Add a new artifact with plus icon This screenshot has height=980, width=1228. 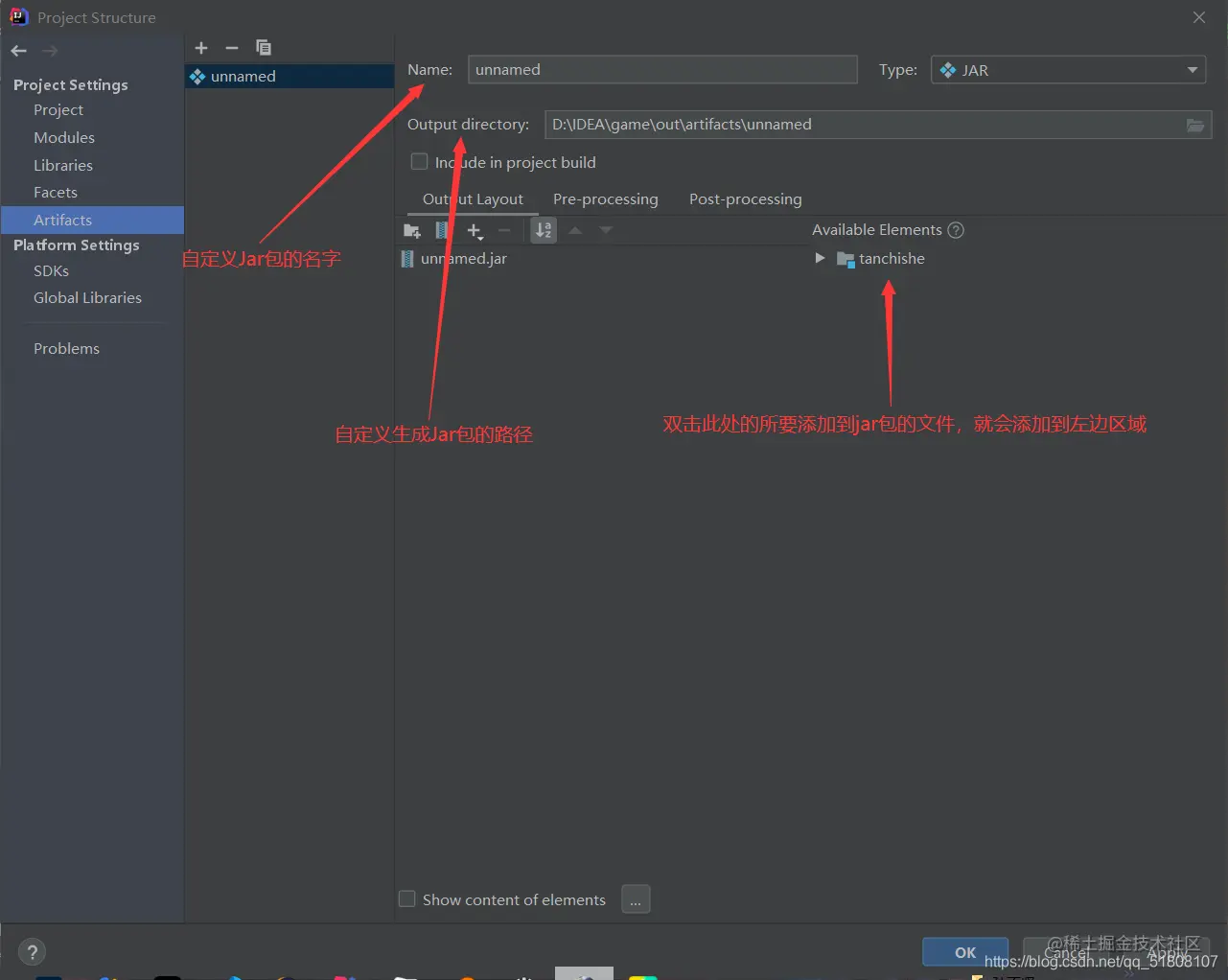click(x=201, y=48)
